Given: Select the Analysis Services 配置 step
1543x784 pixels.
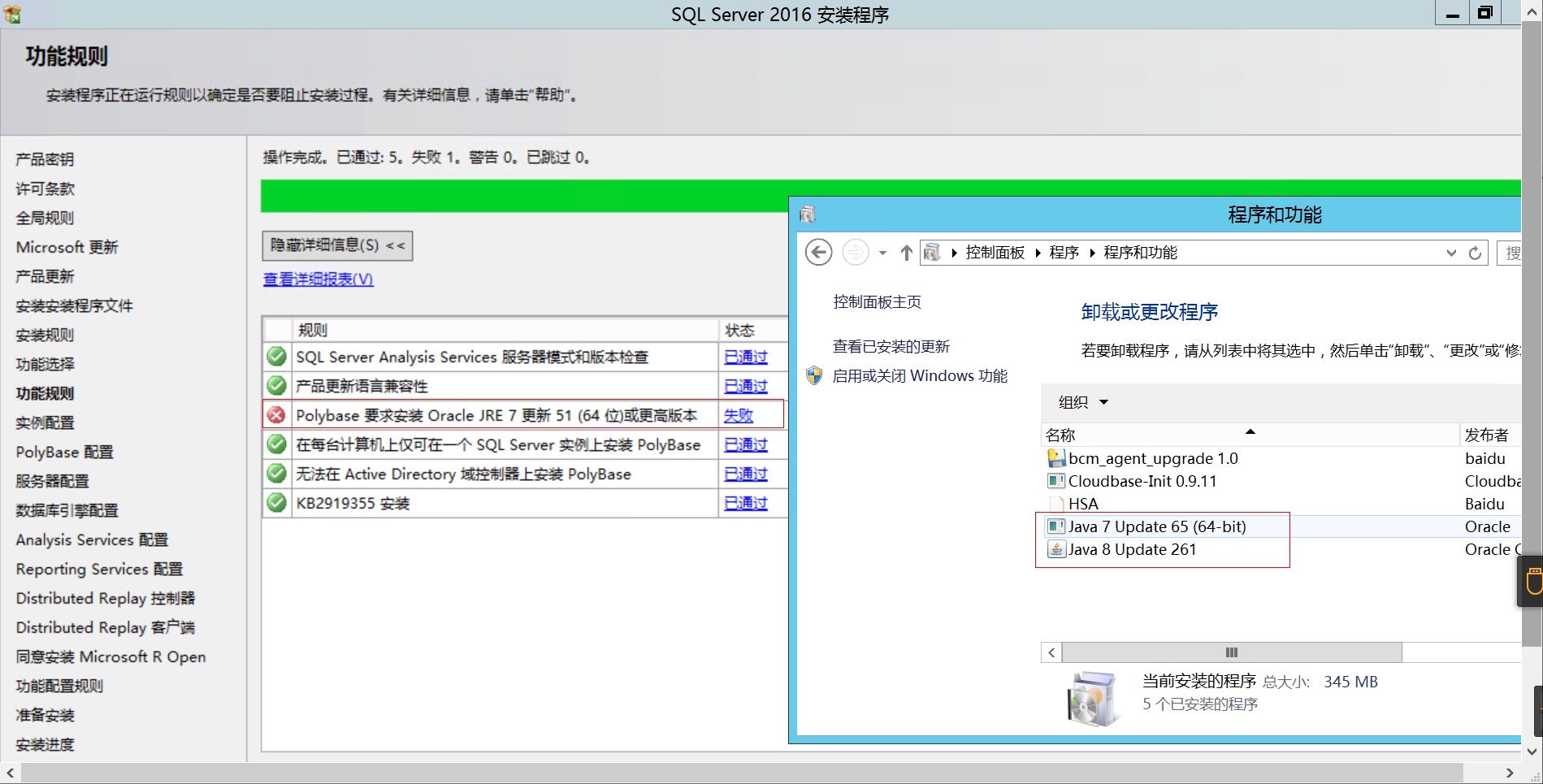Looking at the screenshot, I should pyautogui.click(x=92, y=539).
